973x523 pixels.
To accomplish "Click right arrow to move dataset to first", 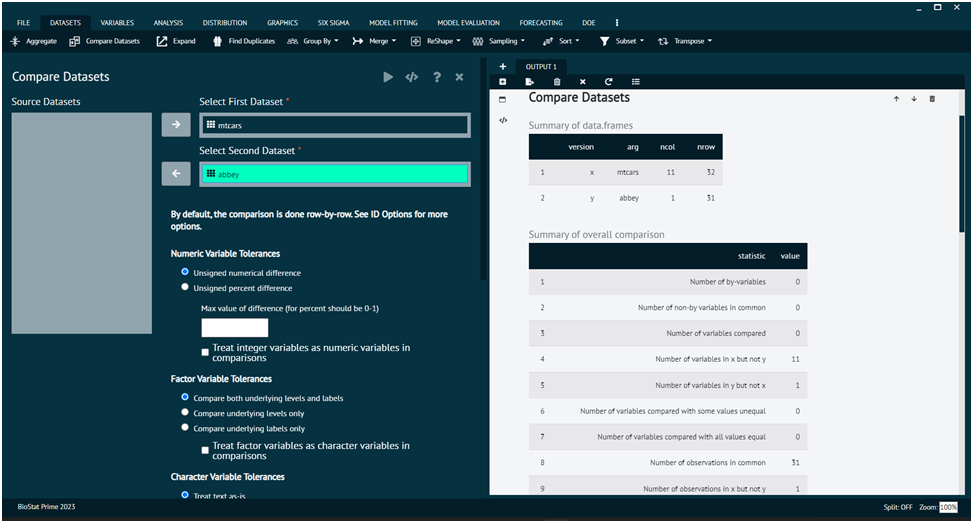I will (176, 125).
